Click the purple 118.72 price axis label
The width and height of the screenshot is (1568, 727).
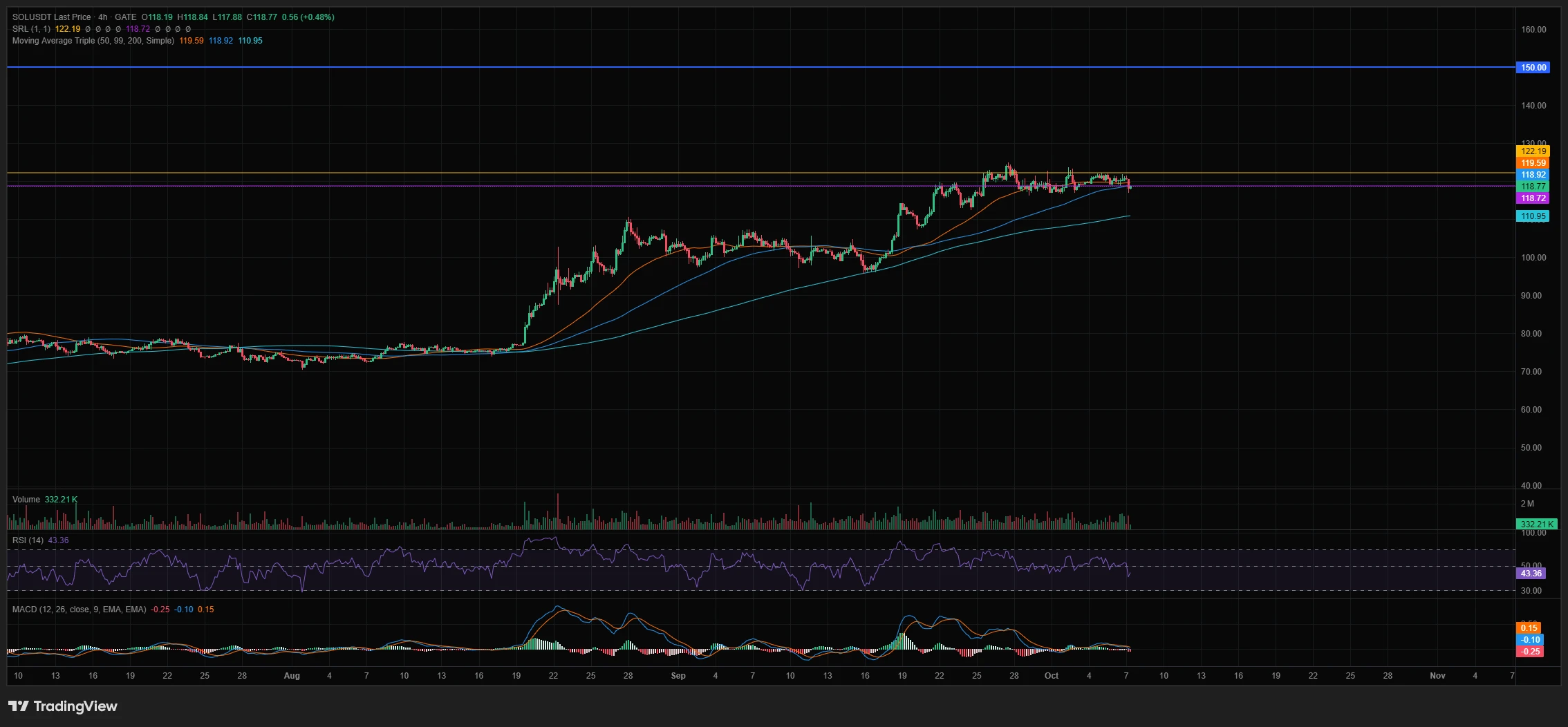click(x=1533, y=198)
